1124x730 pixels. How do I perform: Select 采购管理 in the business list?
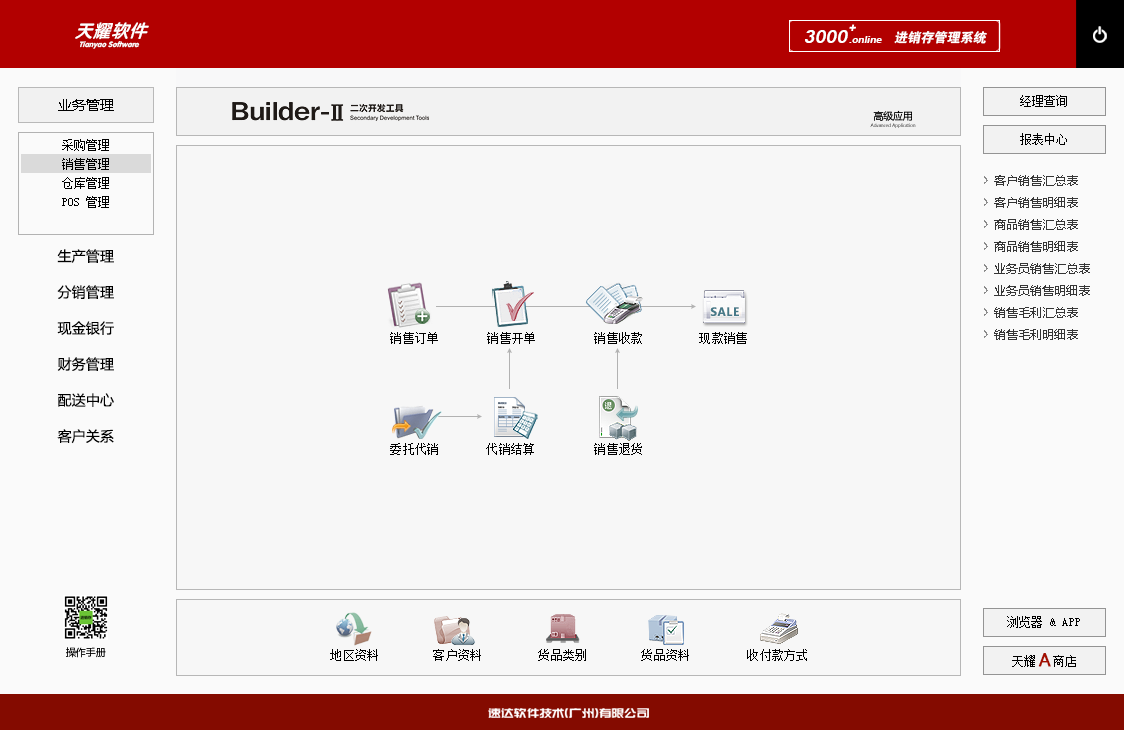pyautogui.click(x=86, y=145)
